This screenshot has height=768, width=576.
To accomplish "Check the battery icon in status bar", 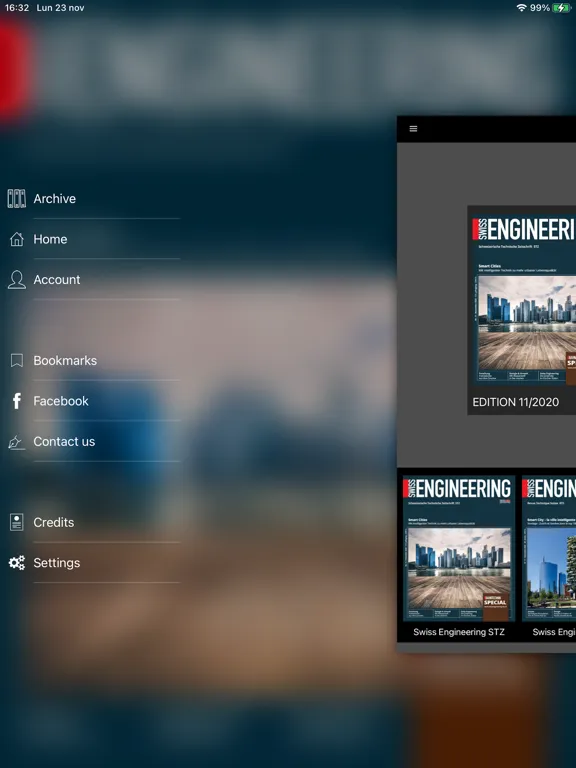I will click(561, 8).
